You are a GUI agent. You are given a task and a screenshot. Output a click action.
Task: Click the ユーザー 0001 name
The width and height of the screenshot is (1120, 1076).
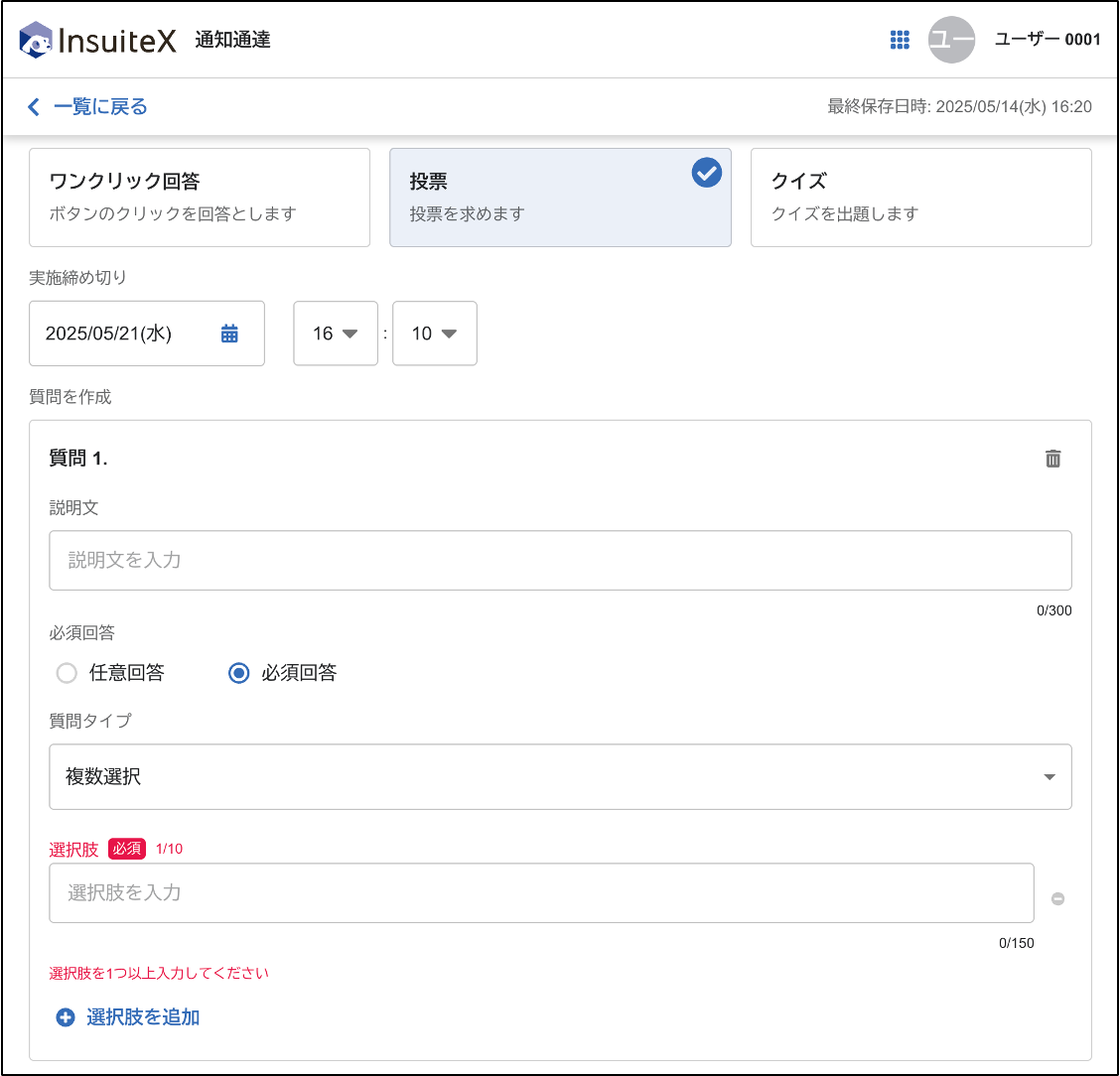[1048, 40]
